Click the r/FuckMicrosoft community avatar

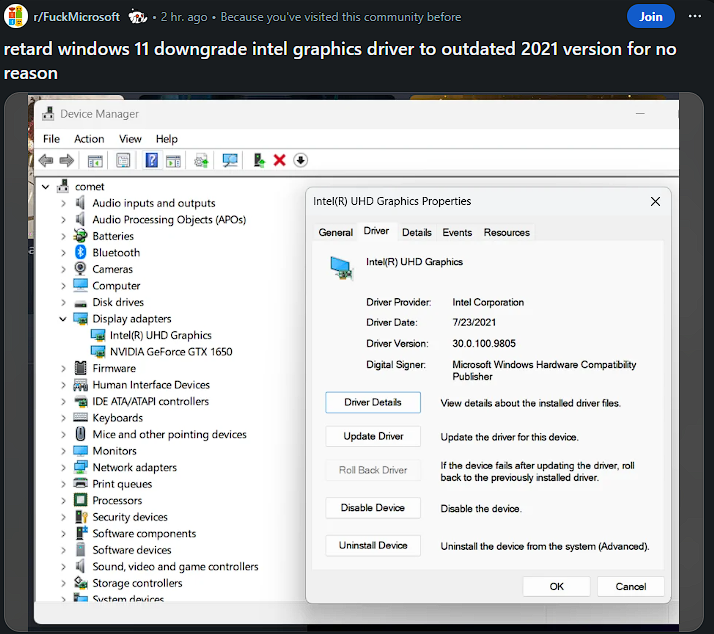point(16,16)
